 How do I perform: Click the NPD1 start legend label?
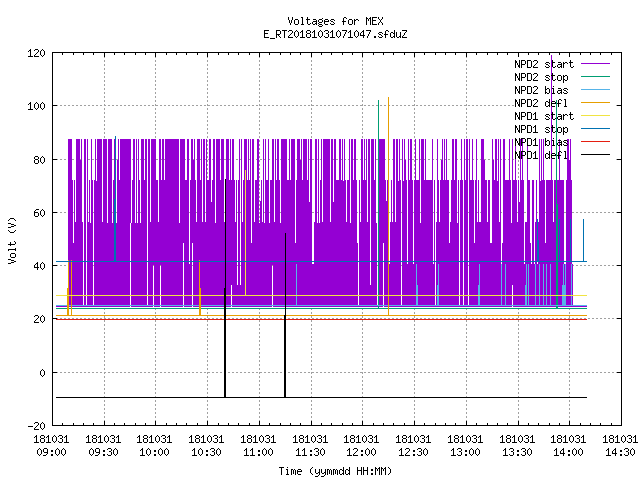point(544,116)
